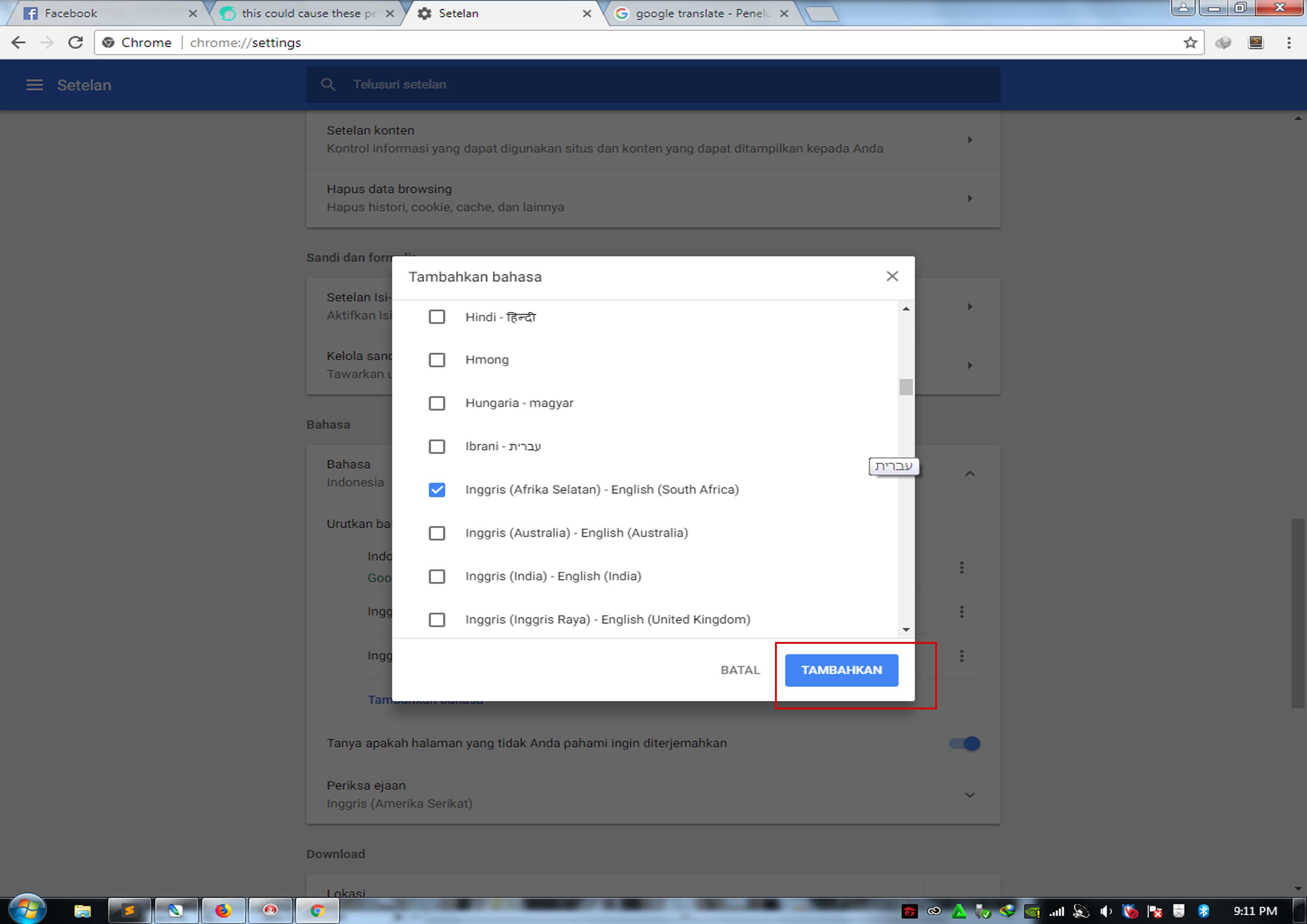The height and width of the screenshot is (924, 1307).
Task: Click the TAMBAHKAN button
Action: coord(841,670)
